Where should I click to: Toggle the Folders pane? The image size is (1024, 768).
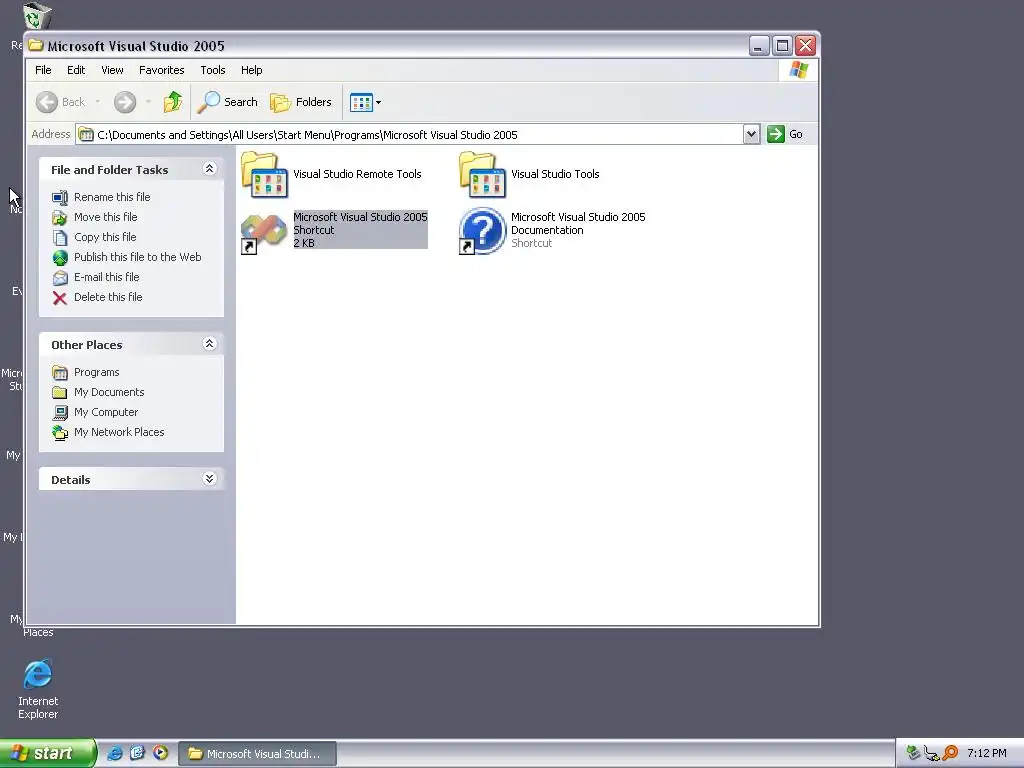[x=301, y=102]
